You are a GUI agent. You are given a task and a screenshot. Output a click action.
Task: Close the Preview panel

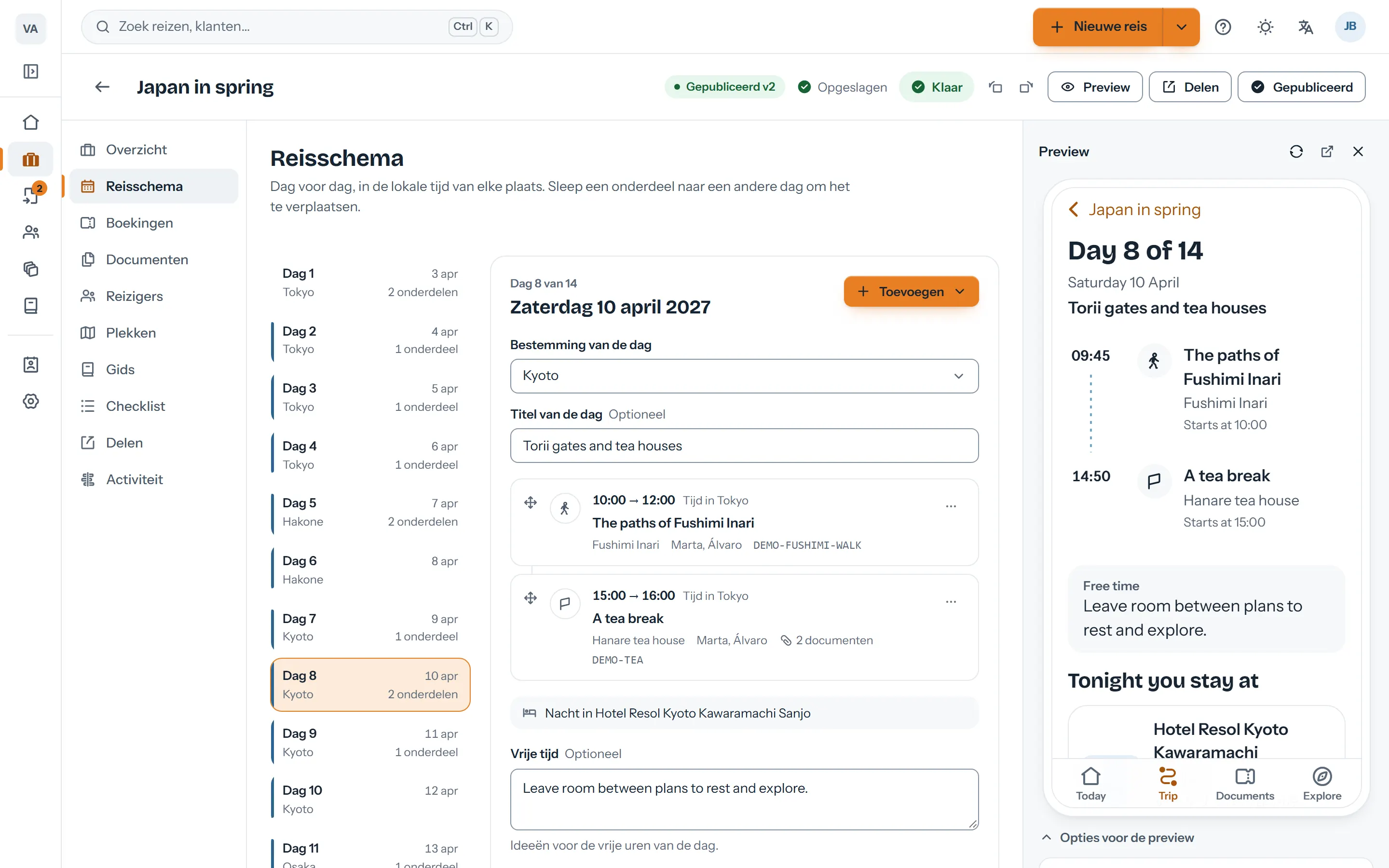coord(1358,151)
